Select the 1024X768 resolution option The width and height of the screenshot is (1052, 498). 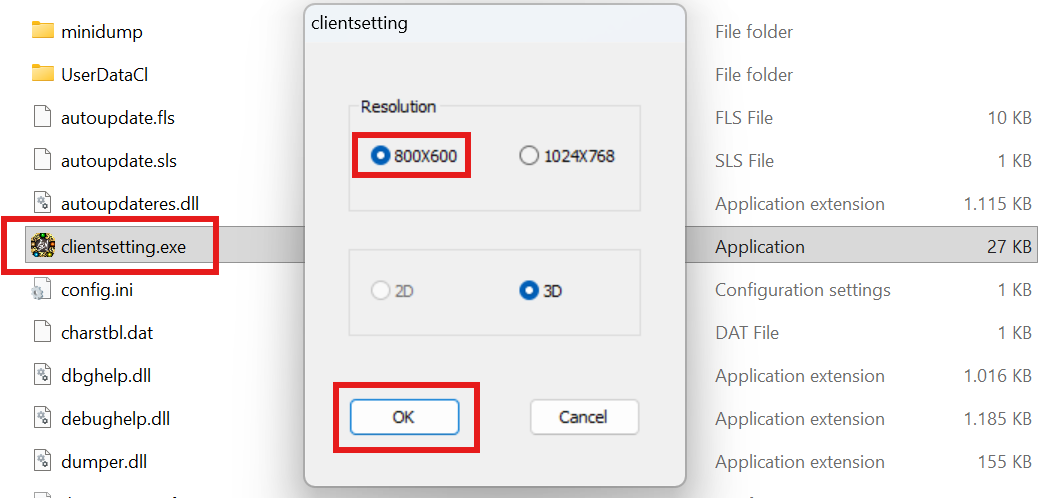[528, 156]
